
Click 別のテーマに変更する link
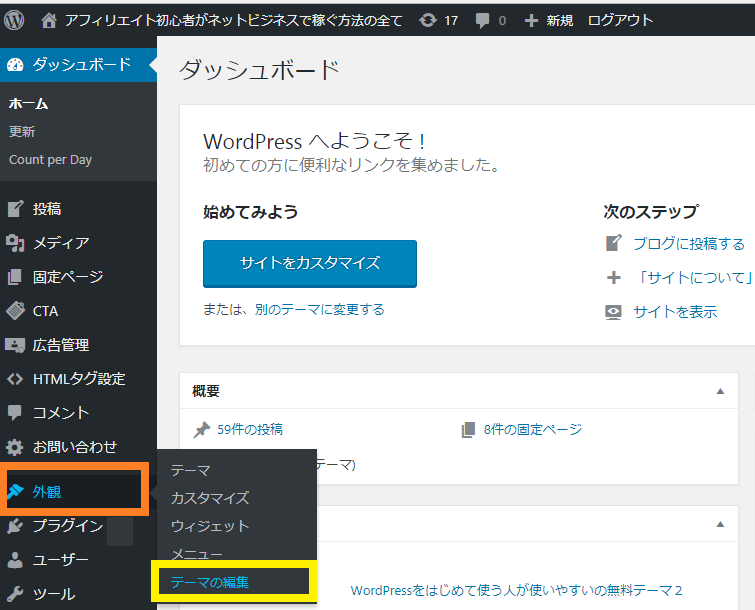[x=320, y=309]
